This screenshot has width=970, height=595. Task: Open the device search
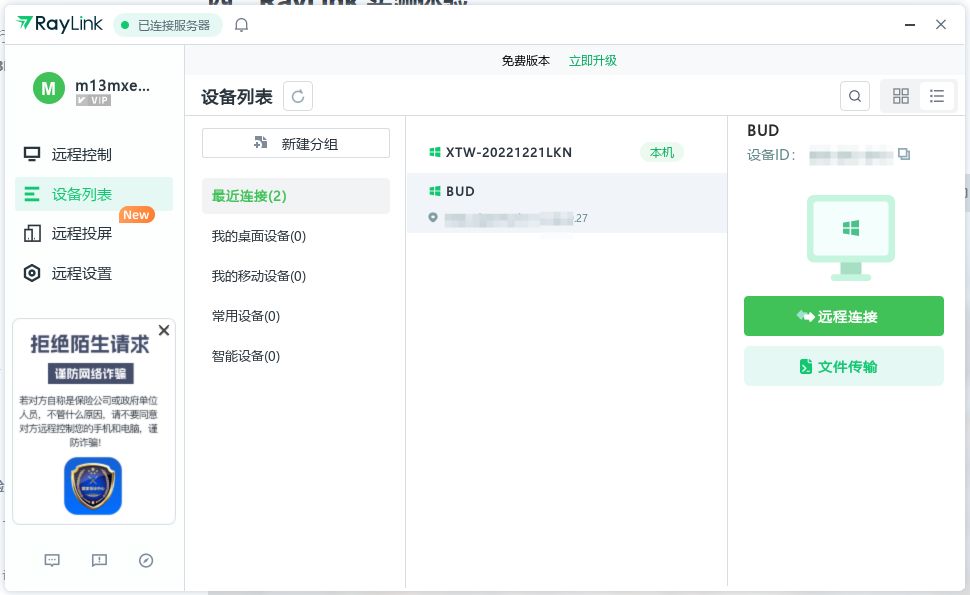pos(855,96)
